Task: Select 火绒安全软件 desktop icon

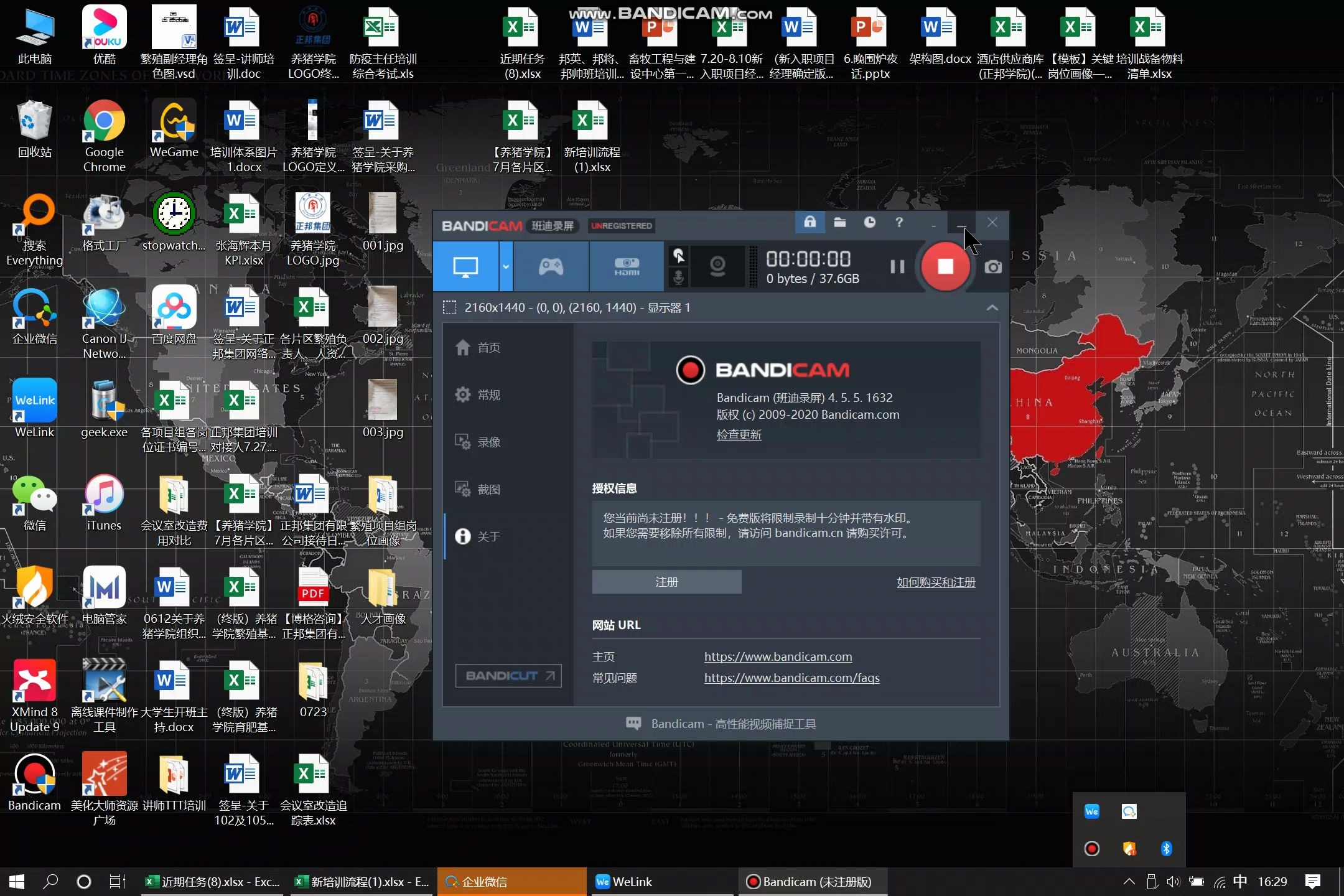Action: [35, 596]
